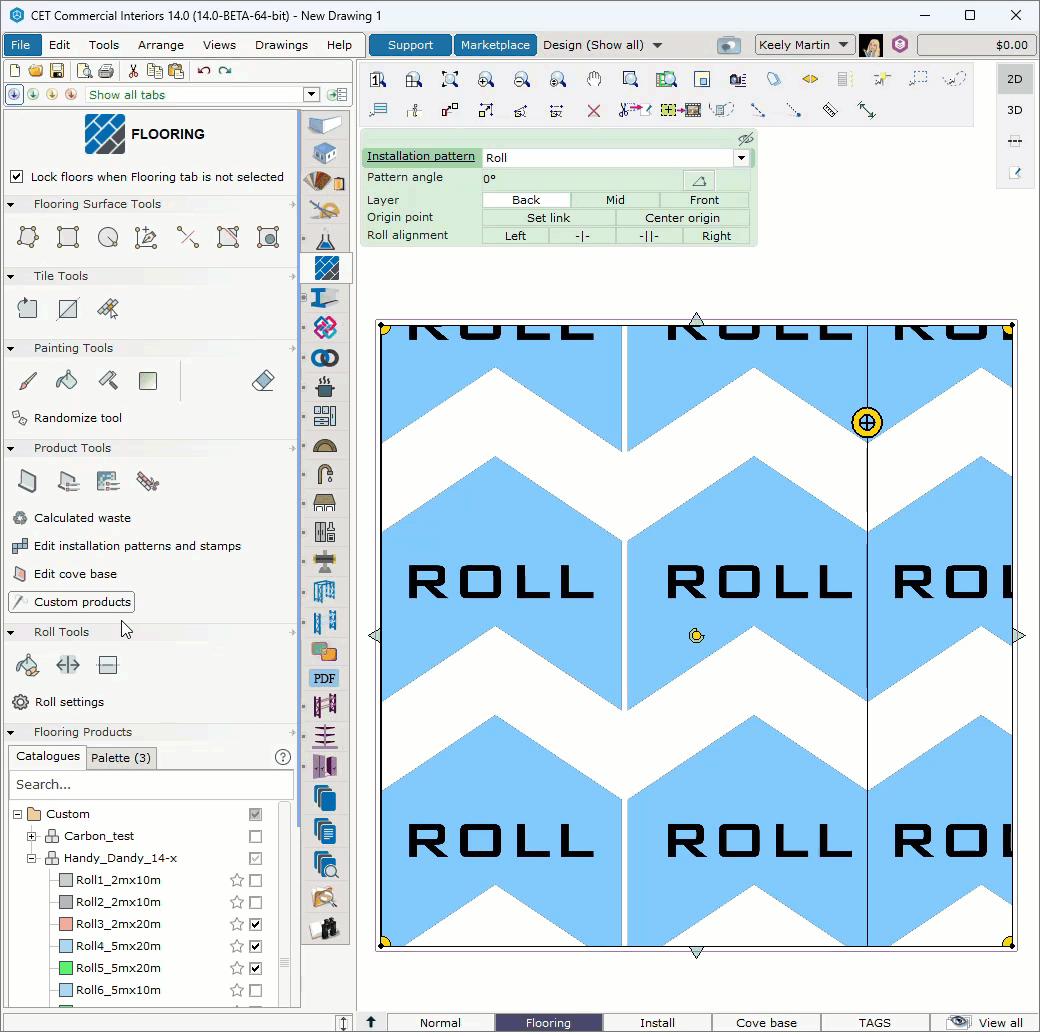This screenshot has width=1040, height=1032.
Task: Click the redo icon
Action: point(226,70)
